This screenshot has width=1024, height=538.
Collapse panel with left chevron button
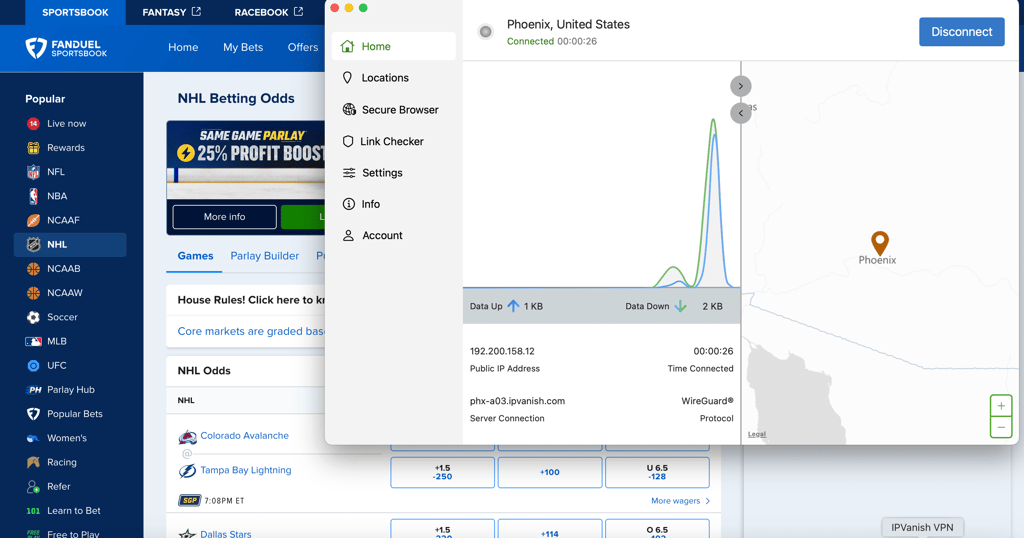click(x=741, y=113)
